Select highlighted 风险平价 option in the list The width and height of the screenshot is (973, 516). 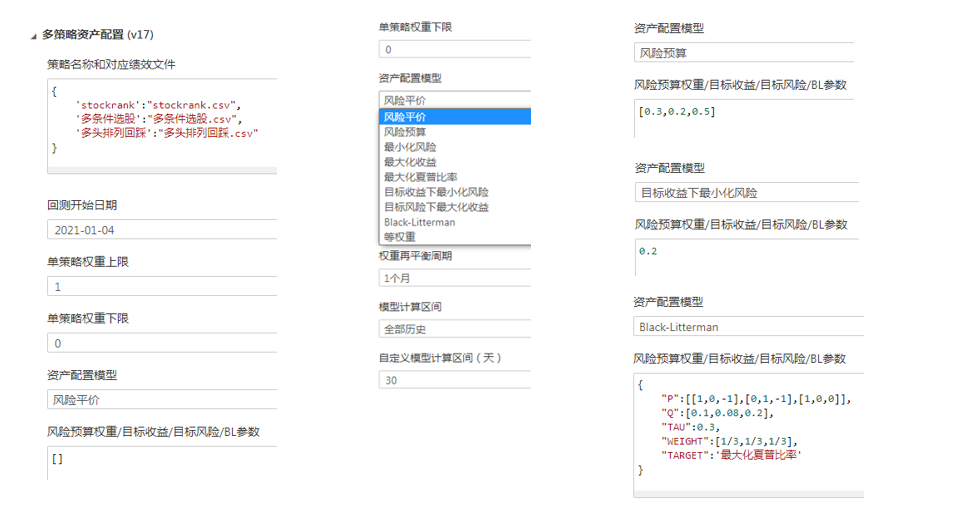tap(455, 117)
